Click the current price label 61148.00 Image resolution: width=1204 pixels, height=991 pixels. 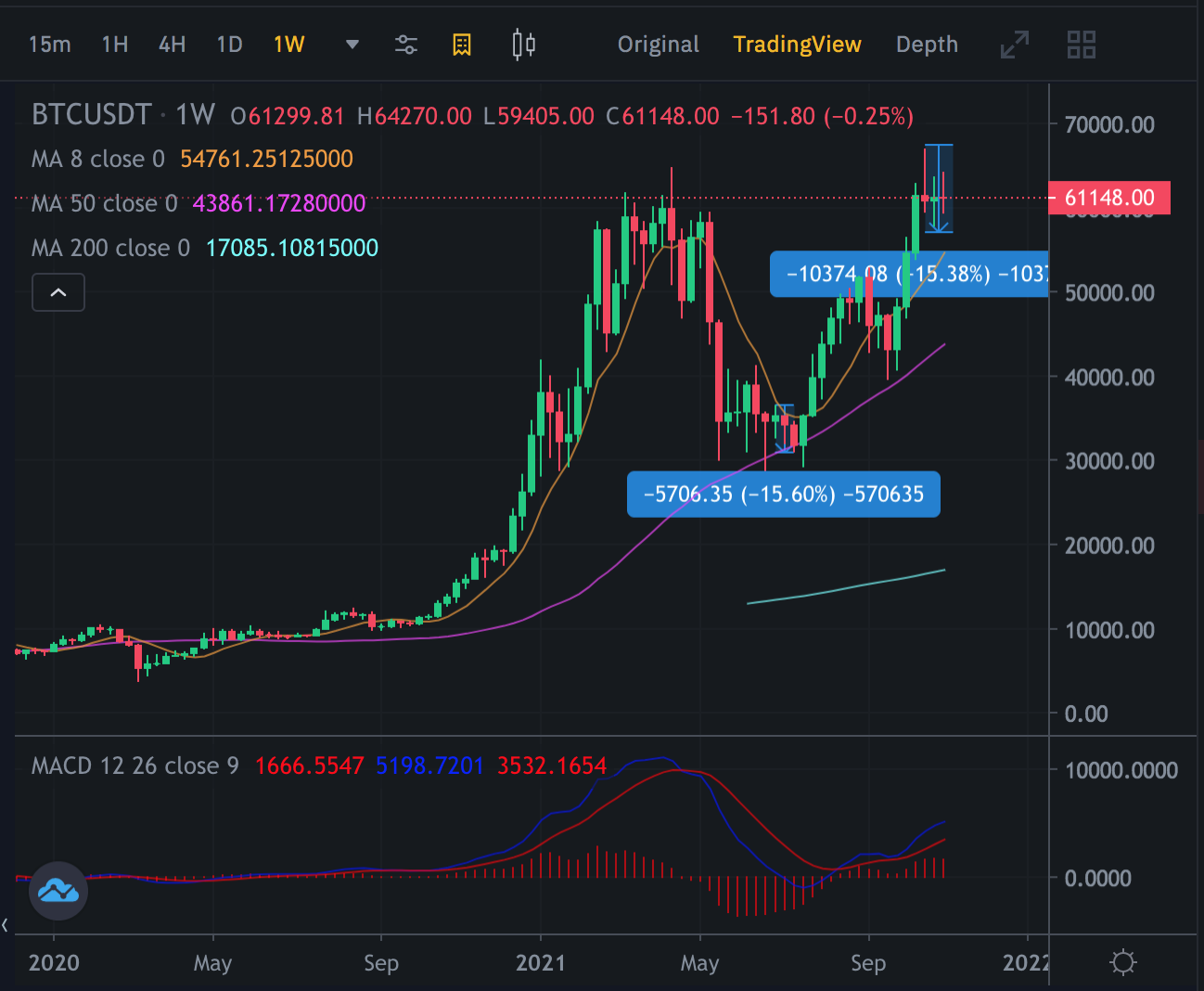(x=1109, y=198)
